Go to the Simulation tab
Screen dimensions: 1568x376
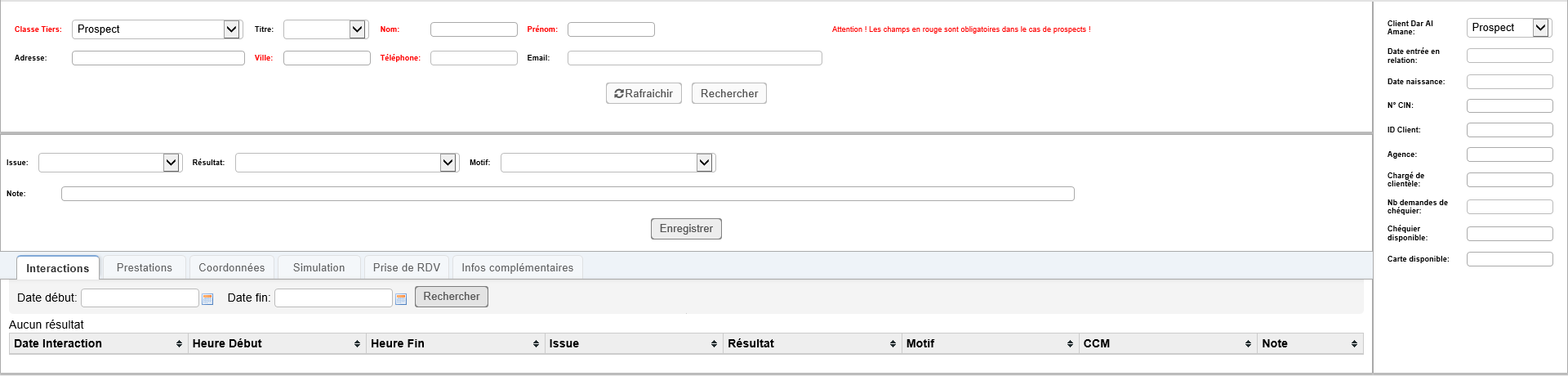point(318,268)
